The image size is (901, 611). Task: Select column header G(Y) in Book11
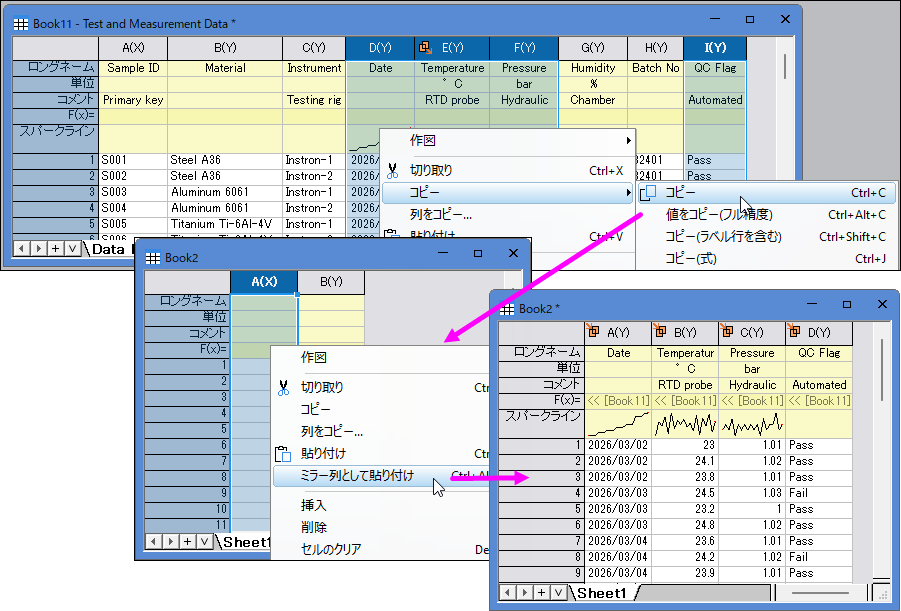(x=593, y=48)
